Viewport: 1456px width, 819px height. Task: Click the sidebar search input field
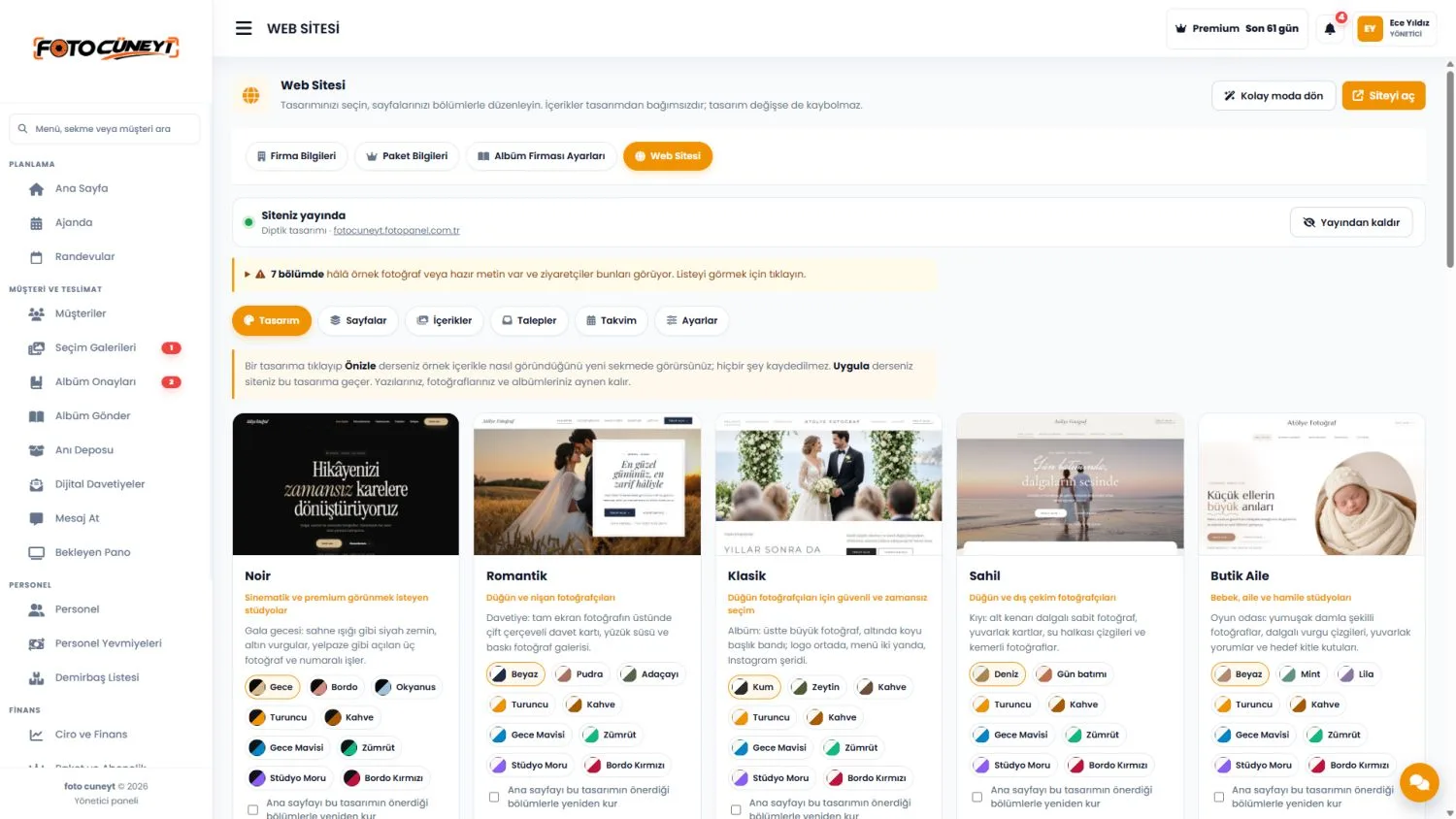click(x=105, y=129)
